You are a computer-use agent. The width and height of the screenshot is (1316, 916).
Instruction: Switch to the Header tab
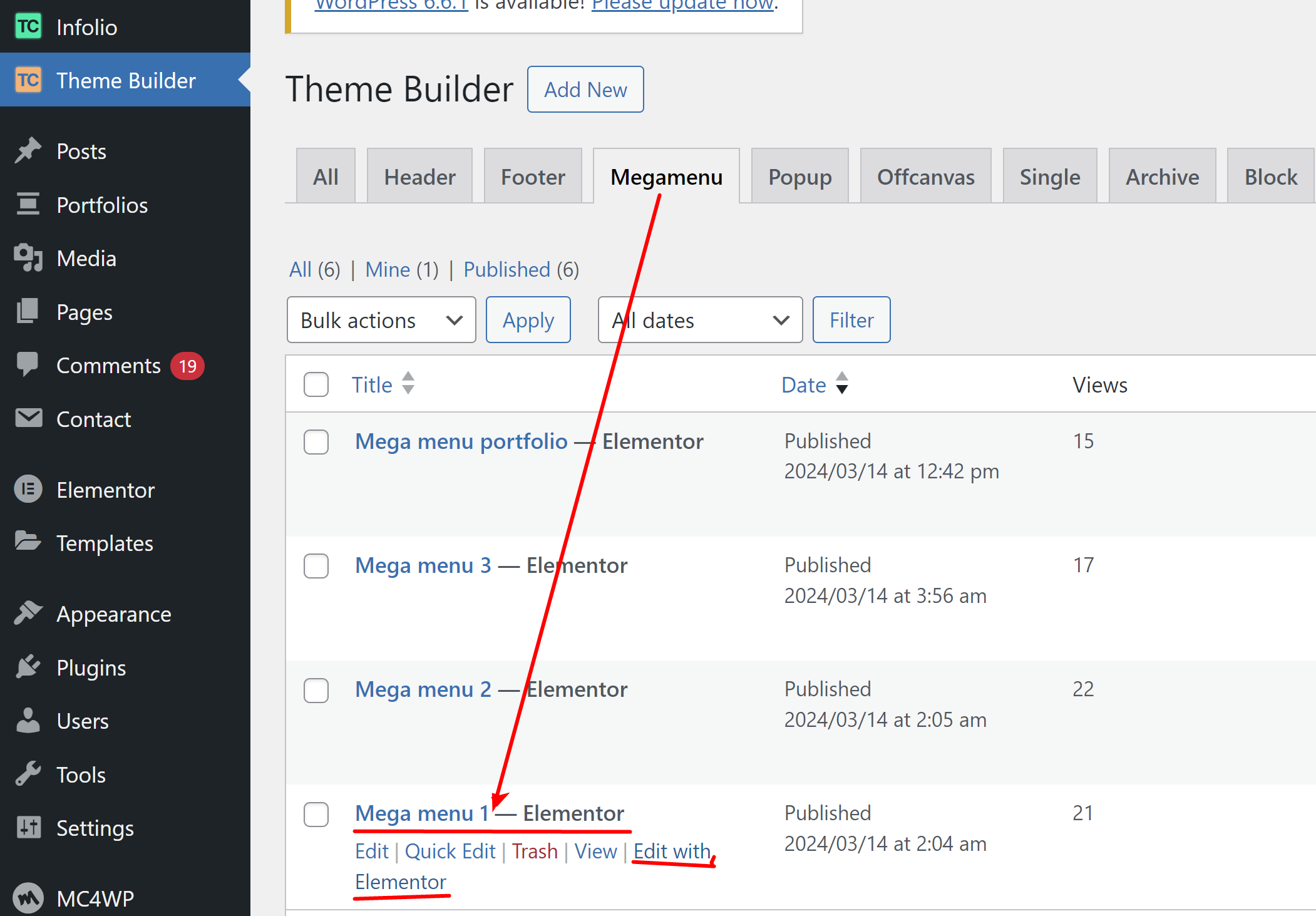tap(419, 176)
